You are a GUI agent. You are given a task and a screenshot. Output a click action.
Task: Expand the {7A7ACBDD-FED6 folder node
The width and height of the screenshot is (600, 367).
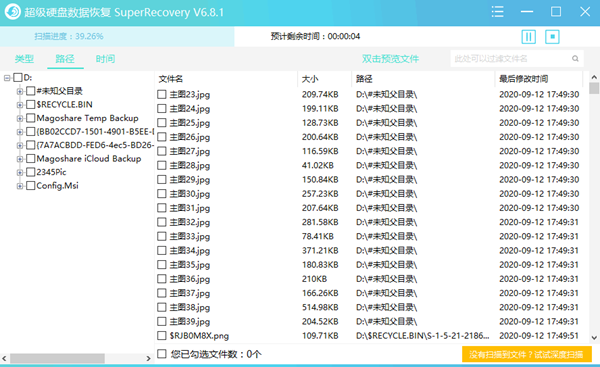[x=20, y=145]
